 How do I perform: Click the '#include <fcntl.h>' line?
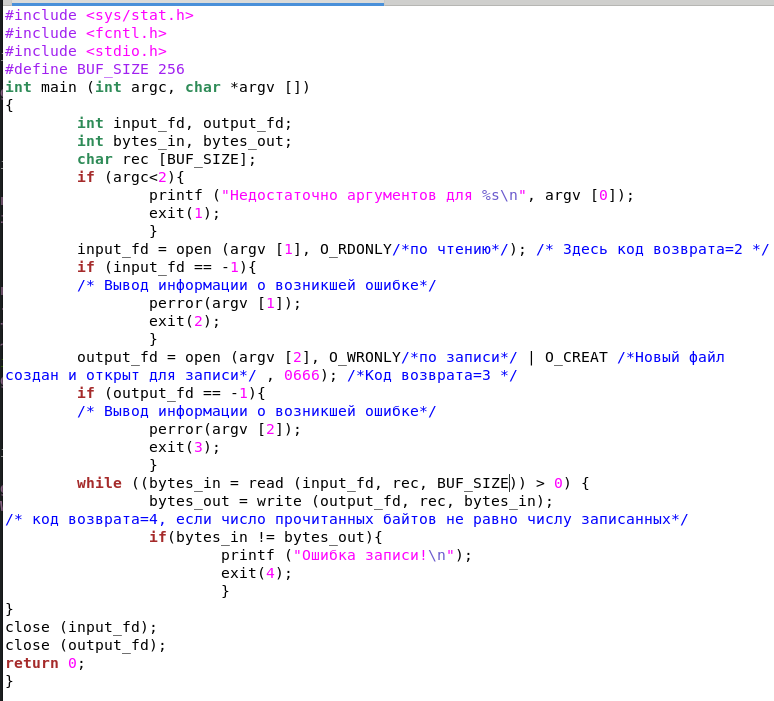point(86,33)
